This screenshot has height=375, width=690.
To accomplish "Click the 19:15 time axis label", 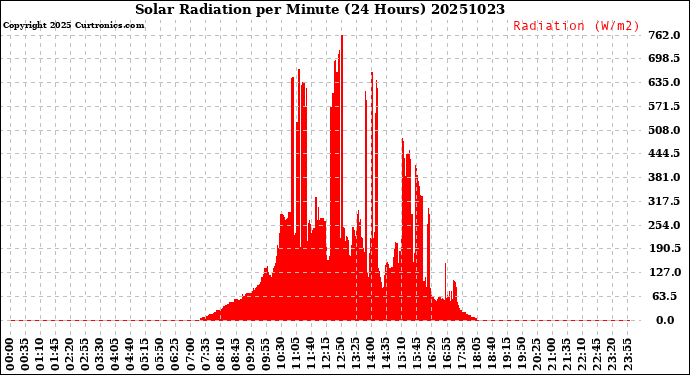I will point(506,355).
